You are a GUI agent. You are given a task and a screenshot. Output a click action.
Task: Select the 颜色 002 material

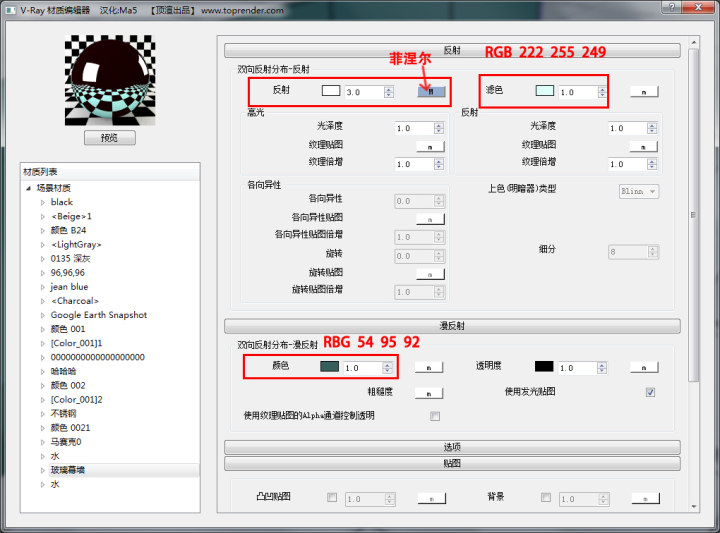tap(68, 386)
